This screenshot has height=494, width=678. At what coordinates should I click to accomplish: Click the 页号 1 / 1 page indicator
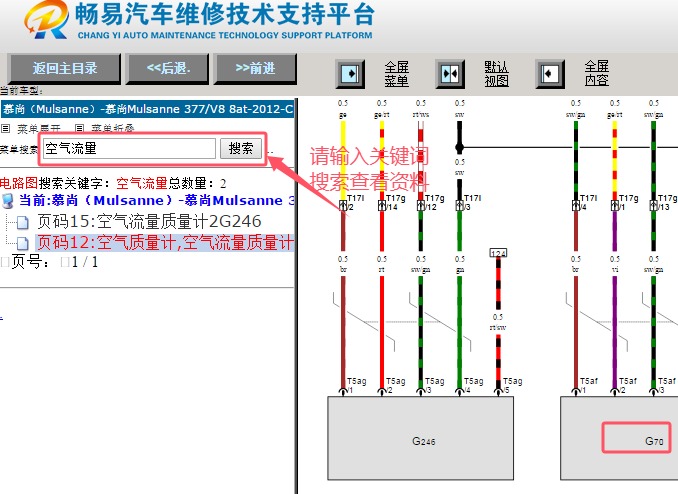click(50, 262)
